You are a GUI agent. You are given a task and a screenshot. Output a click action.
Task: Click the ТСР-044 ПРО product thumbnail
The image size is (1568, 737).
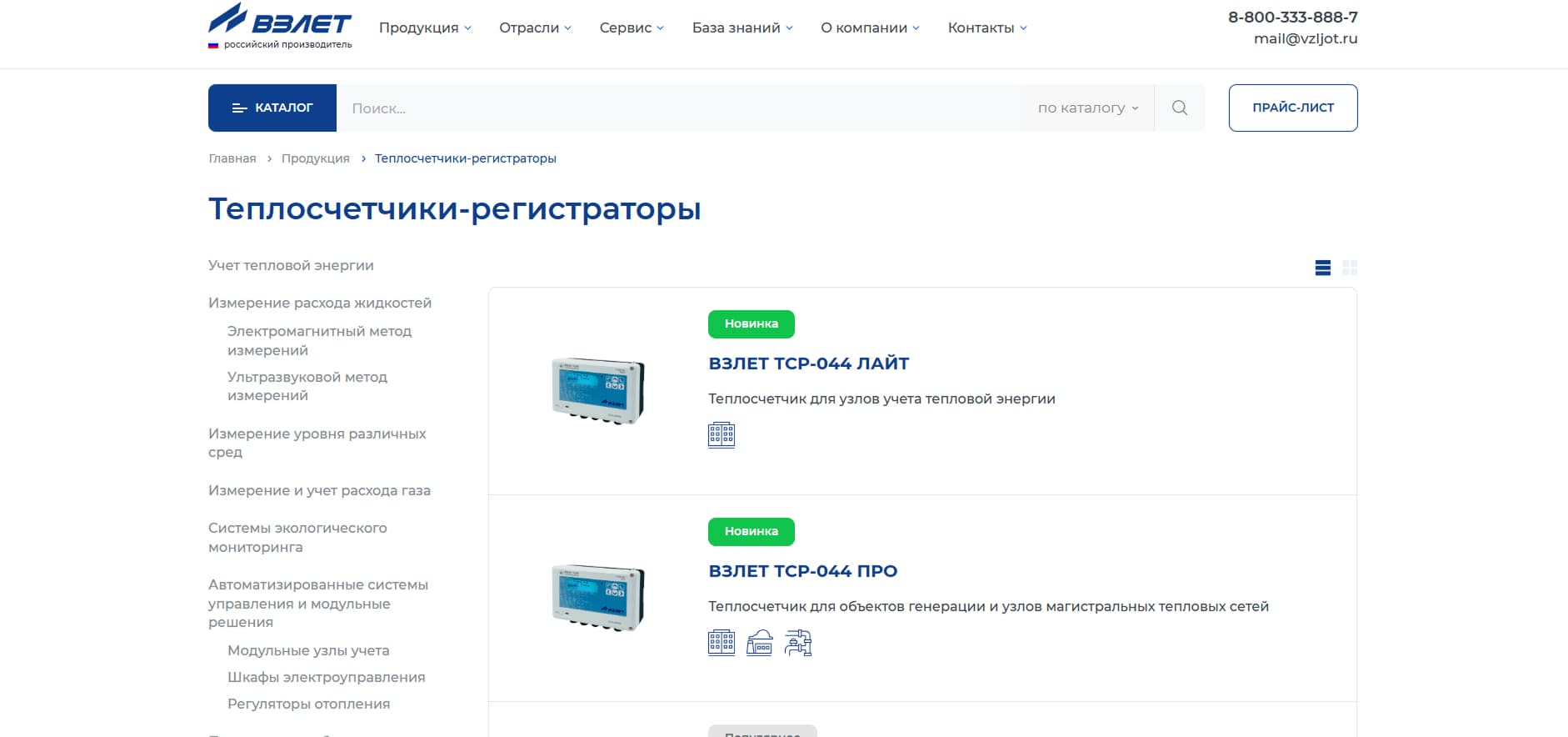pos(598,598)
